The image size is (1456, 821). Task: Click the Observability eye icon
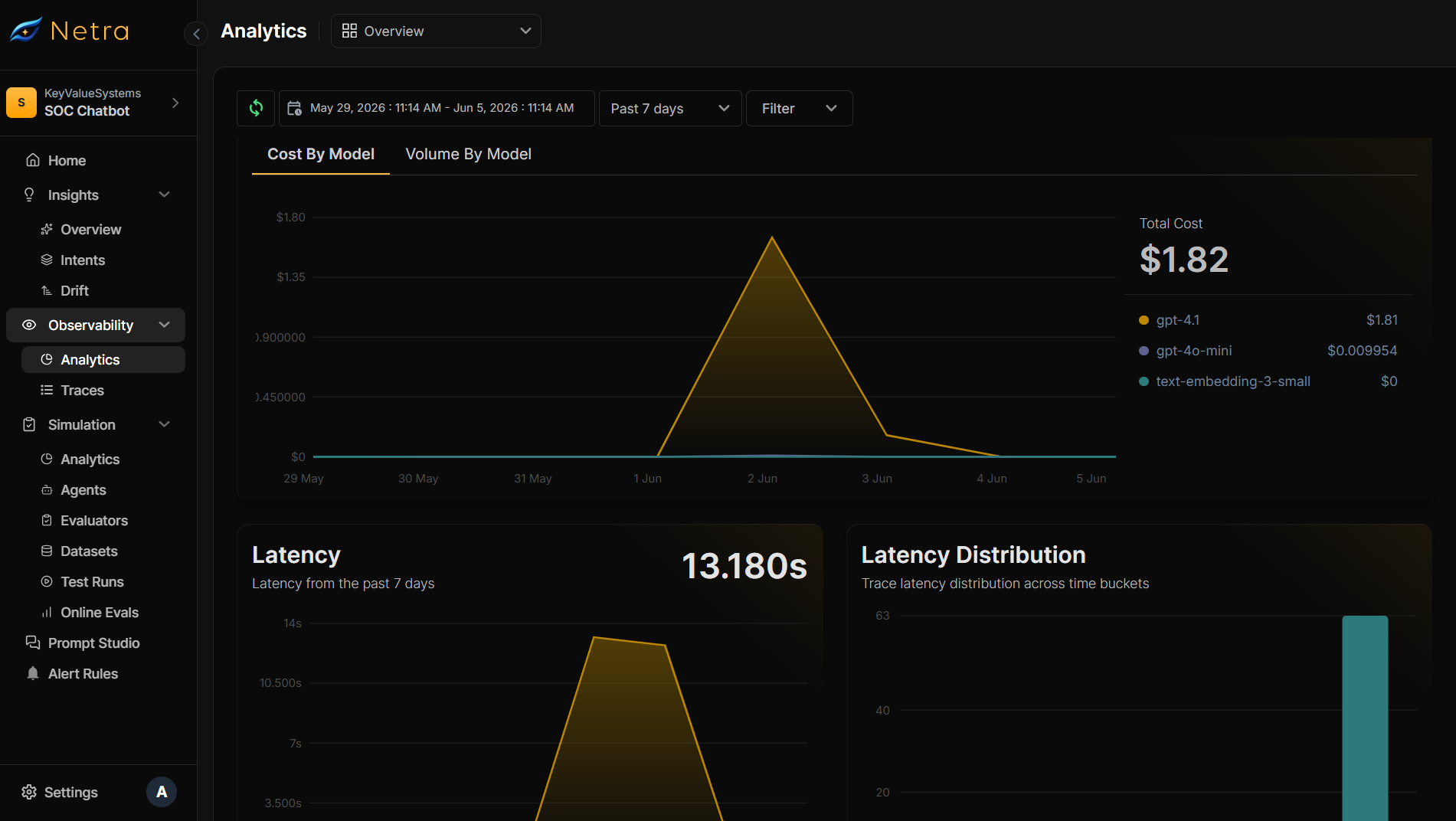pos(29,325)
